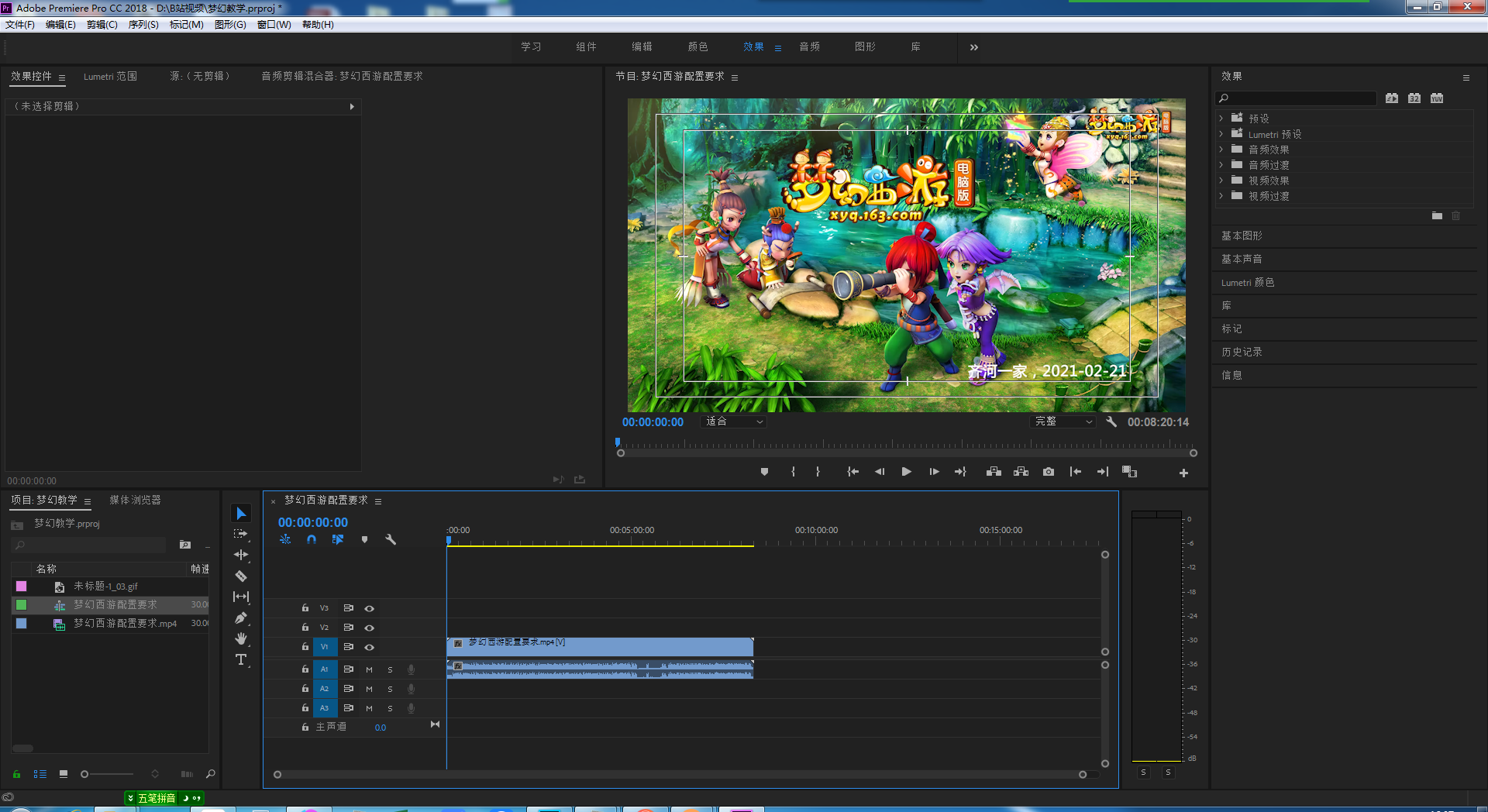Solo audio track A2
This screenshot has width=1488, height=812.
pos(390,689)
